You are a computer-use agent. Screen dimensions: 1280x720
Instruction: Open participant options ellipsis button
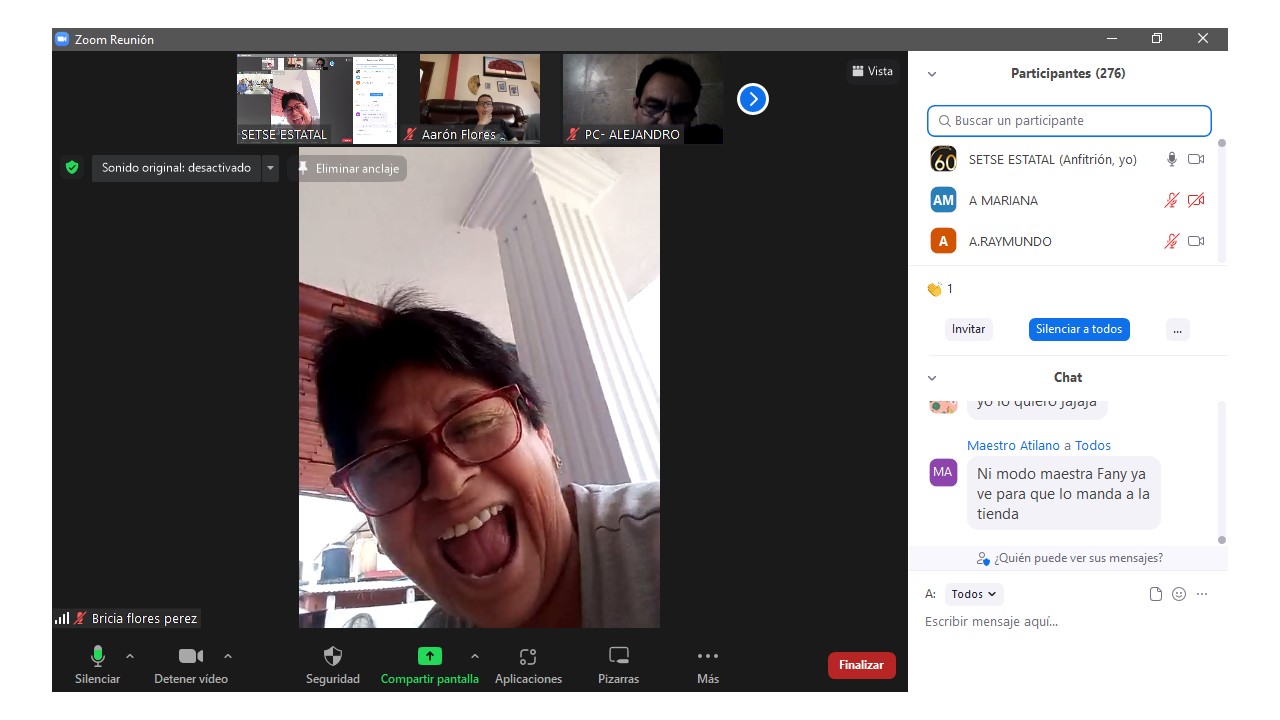1177,329
